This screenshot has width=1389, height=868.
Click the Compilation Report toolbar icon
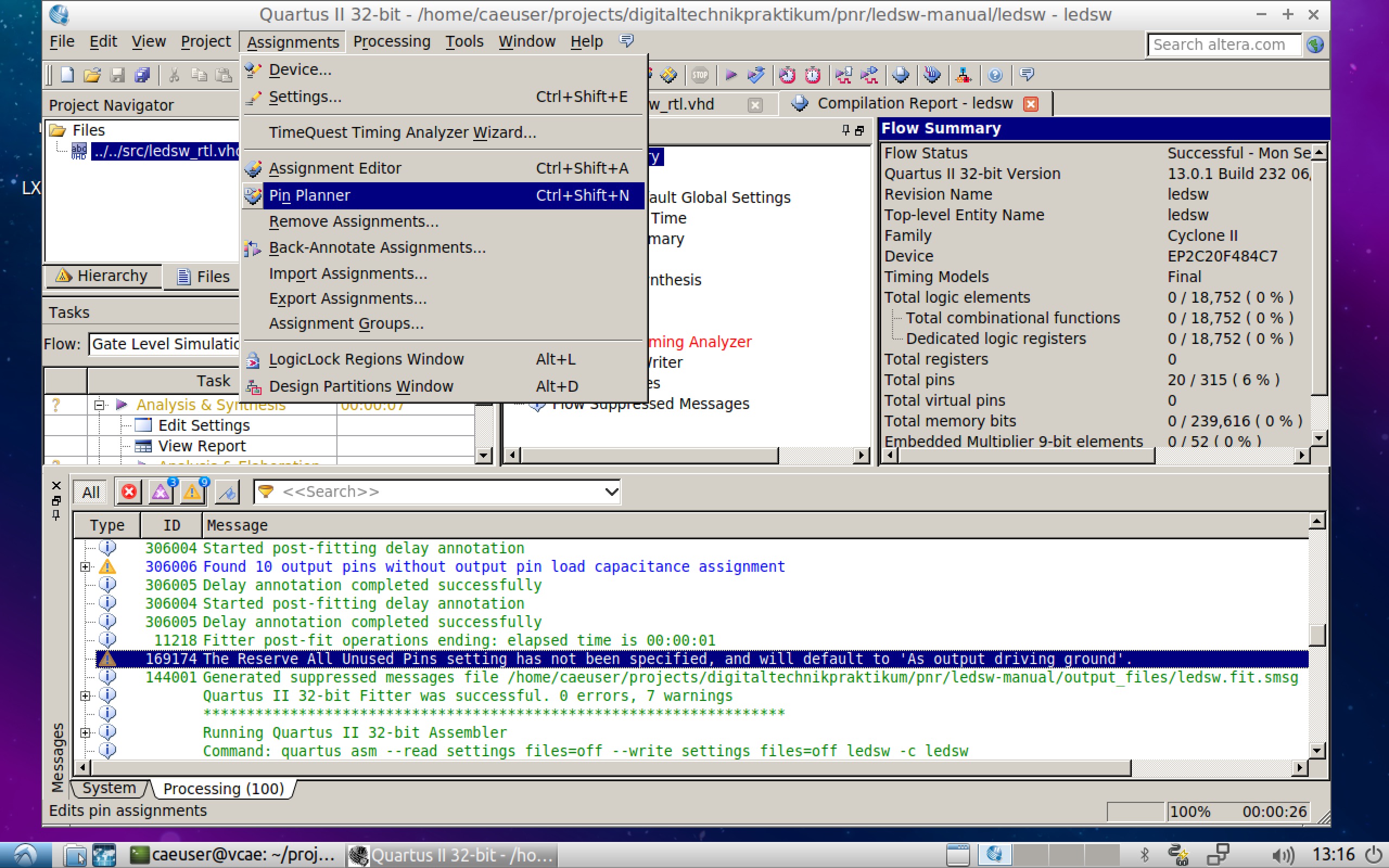click(x=901, y=75)
